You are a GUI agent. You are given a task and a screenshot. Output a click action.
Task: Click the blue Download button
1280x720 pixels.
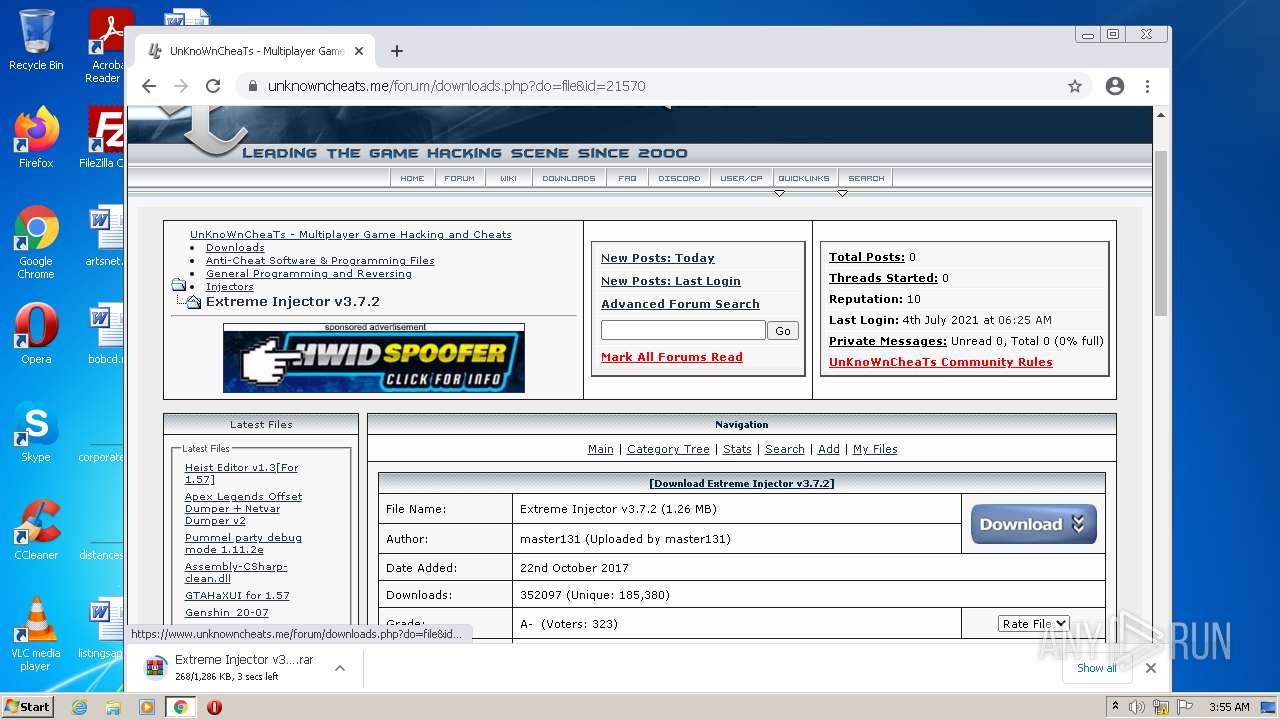(x=1033, y=524)
